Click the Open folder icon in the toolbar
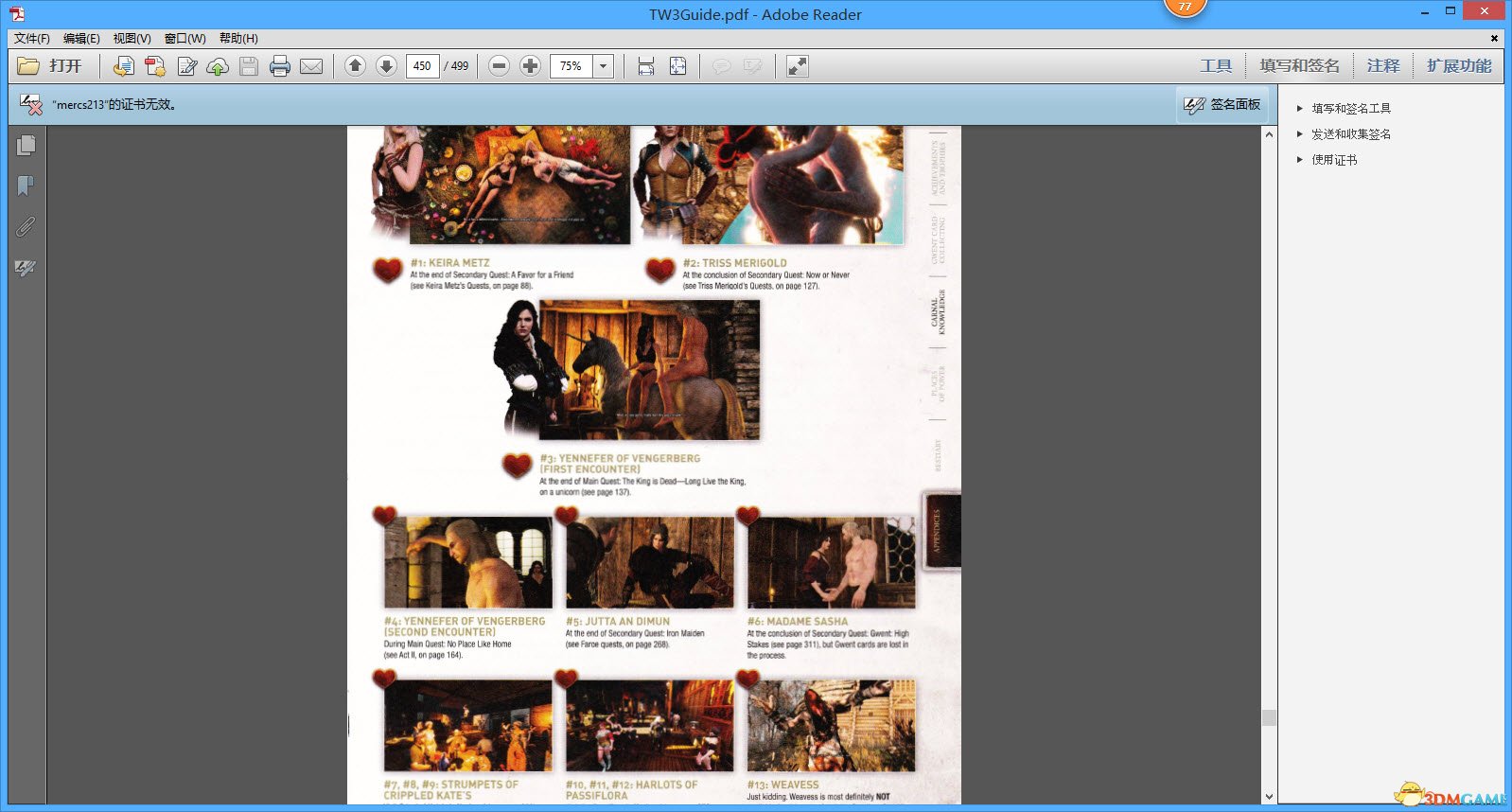The width and height of the screenshot is (1512, 812). coord(28,66)
